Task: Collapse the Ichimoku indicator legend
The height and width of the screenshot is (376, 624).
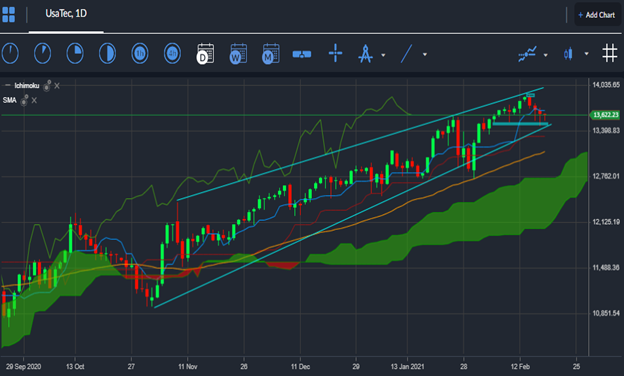Action: (7, 86)
